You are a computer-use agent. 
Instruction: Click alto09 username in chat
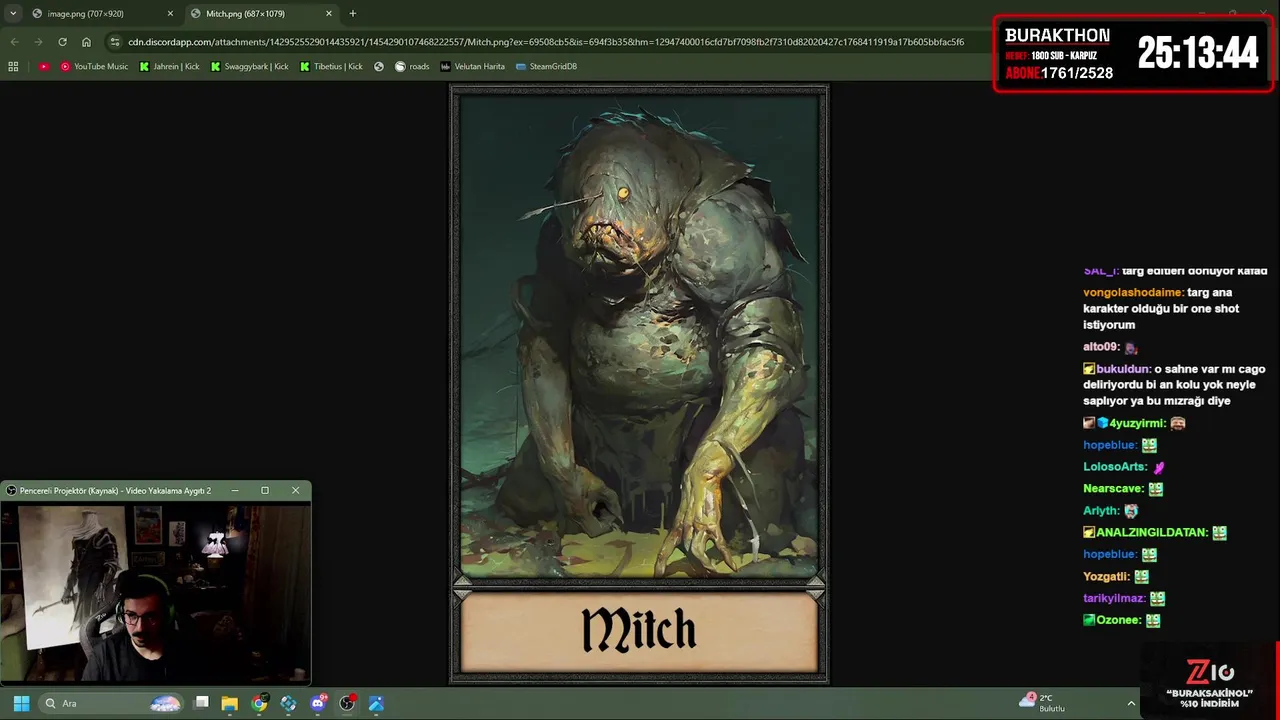coord(1100,347)
